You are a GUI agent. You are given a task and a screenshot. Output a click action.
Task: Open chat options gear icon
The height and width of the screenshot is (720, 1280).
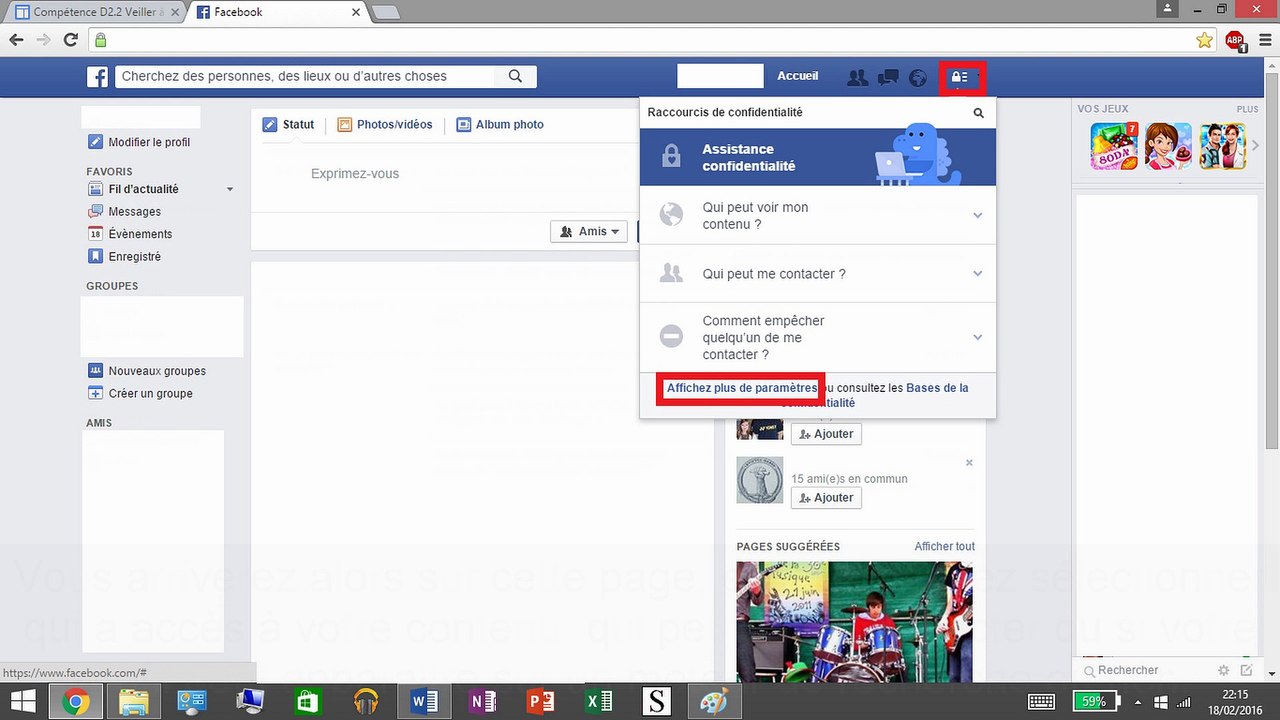pyautogui.click(x=1224, y=670)
